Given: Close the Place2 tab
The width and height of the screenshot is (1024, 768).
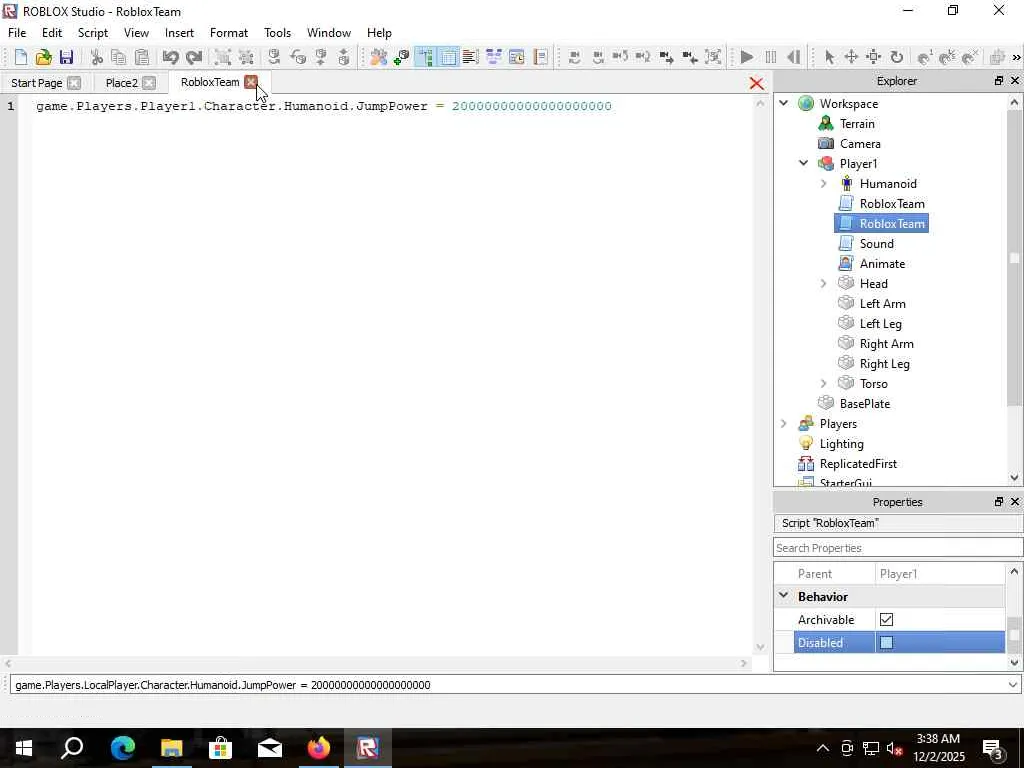Looking at the screenshot, I should [149, 83].
